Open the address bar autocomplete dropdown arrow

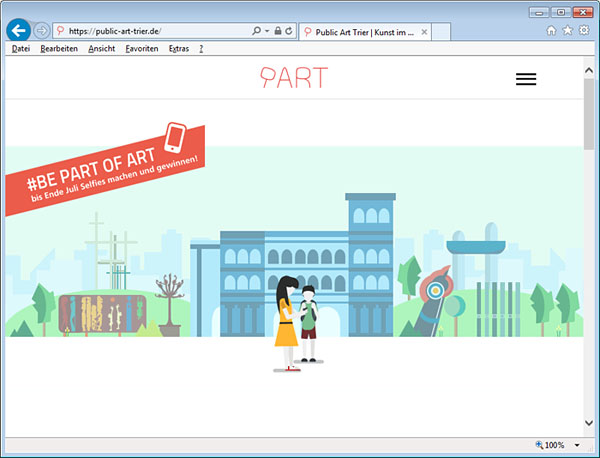click(267, 31)
